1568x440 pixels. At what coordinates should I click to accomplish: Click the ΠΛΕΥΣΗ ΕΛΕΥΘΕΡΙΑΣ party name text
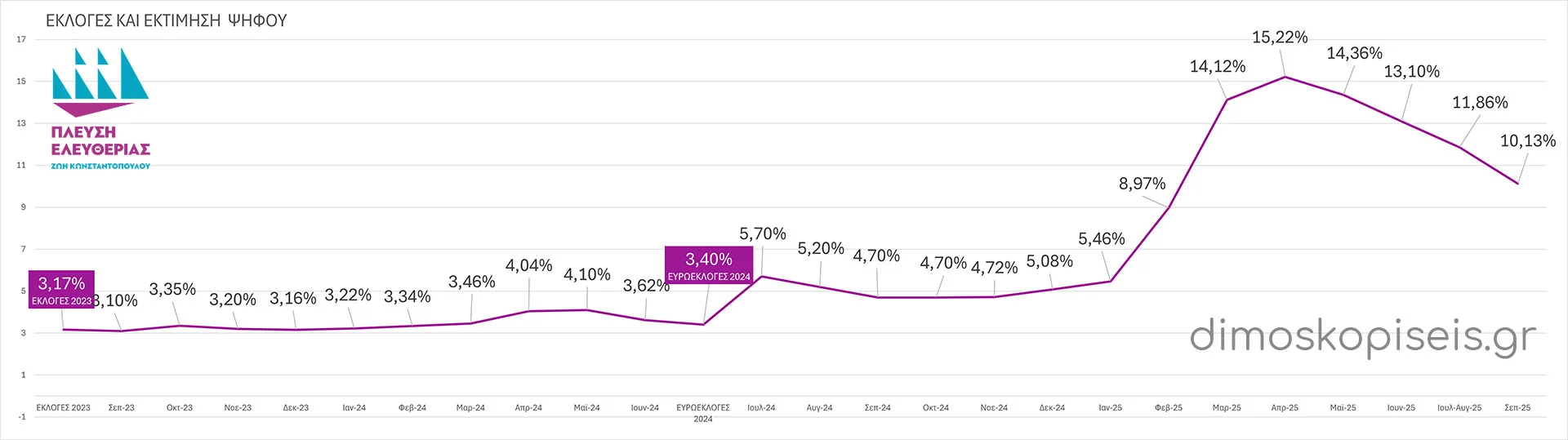click(100, 140)
